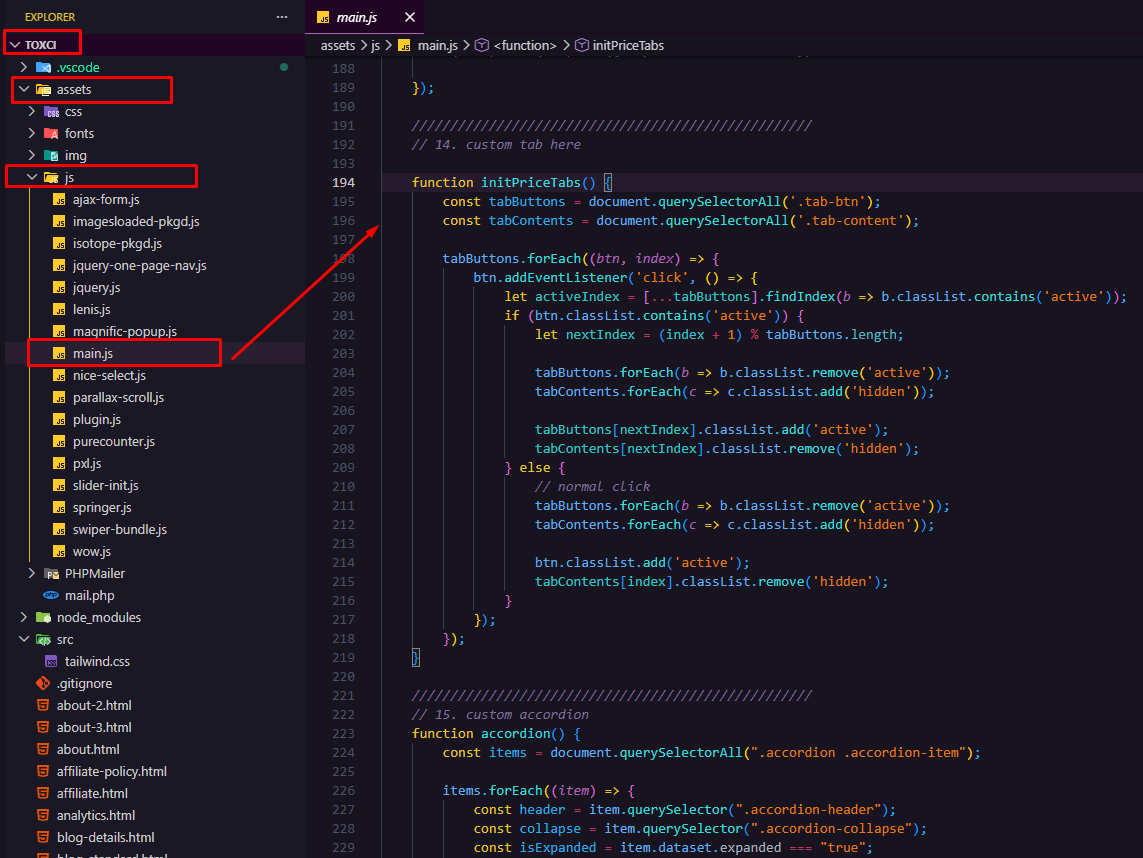The image size is (1143, 858).
Task: Open swiper-bundle.js in file tree
Action: point(120,529)
